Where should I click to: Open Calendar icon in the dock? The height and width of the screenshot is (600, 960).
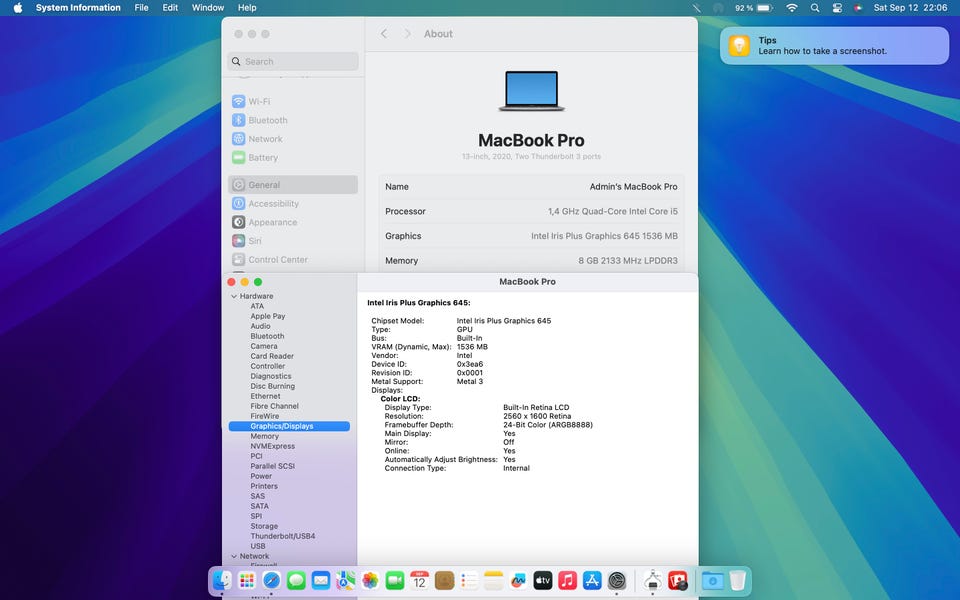419,580
